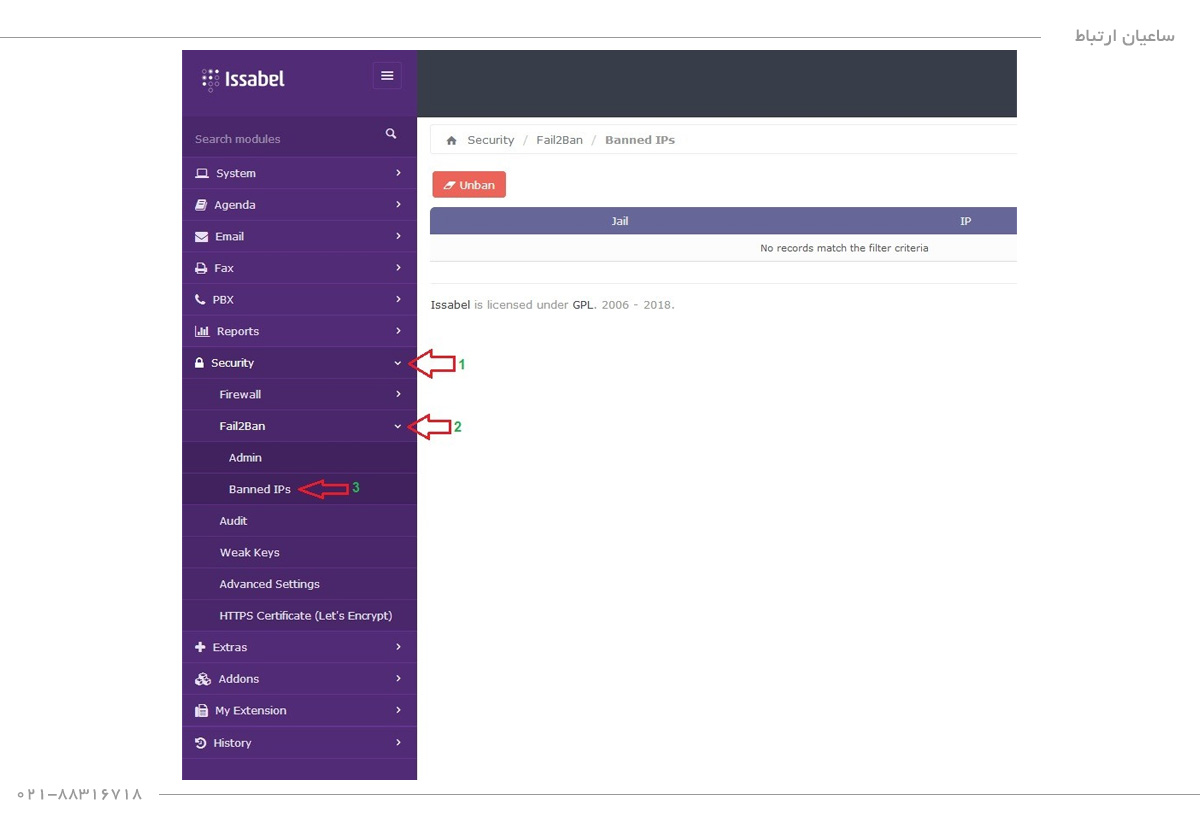Image resolution: width=1200 pixels, height=820 pixels.
Task: Focus the Search modules input field
Action: (280, 139)
